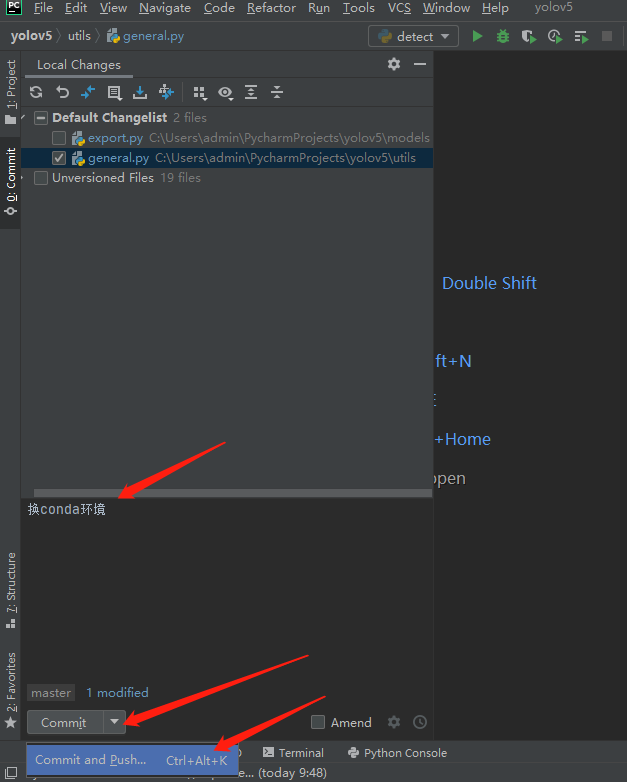Click utils in the breadcrumb
Screen dimensions: 627x783
(79, 36)
